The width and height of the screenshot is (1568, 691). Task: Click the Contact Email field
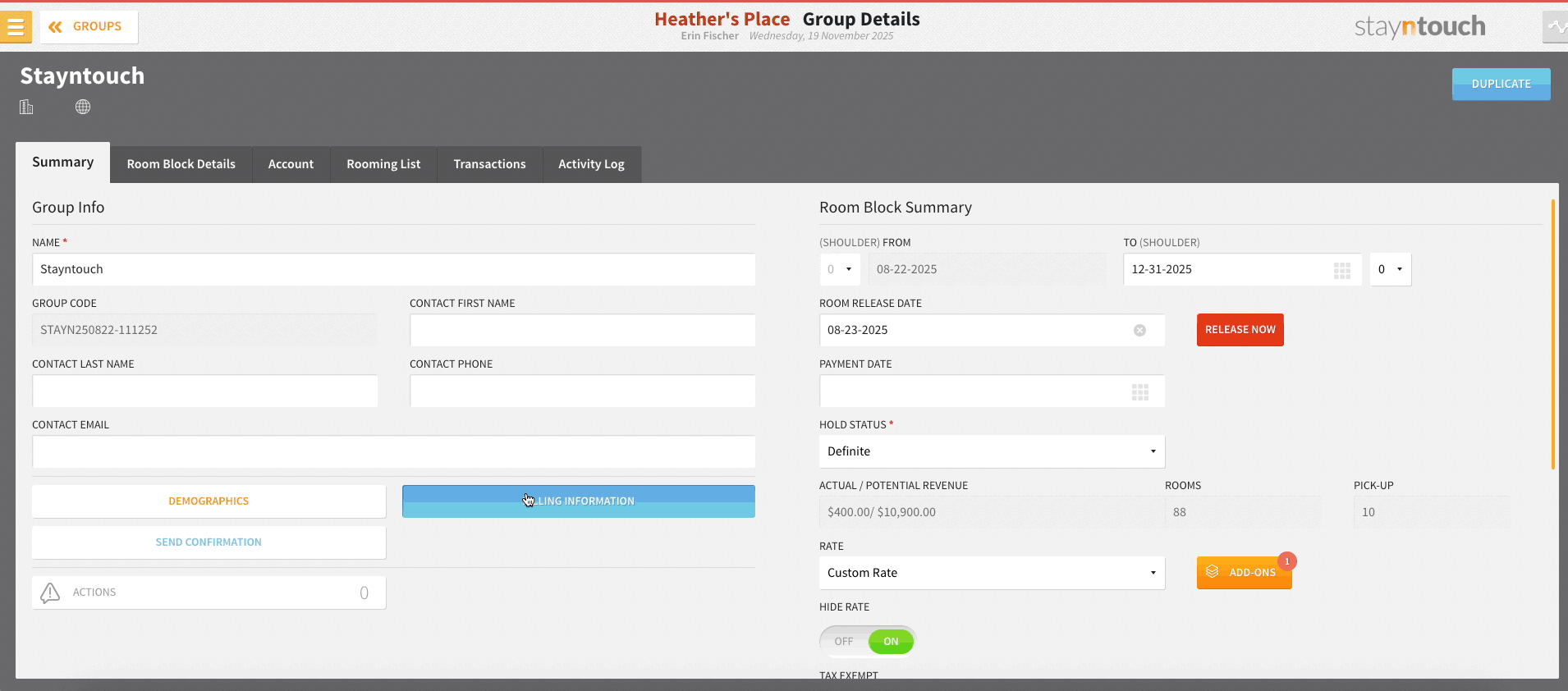(393, 451)
